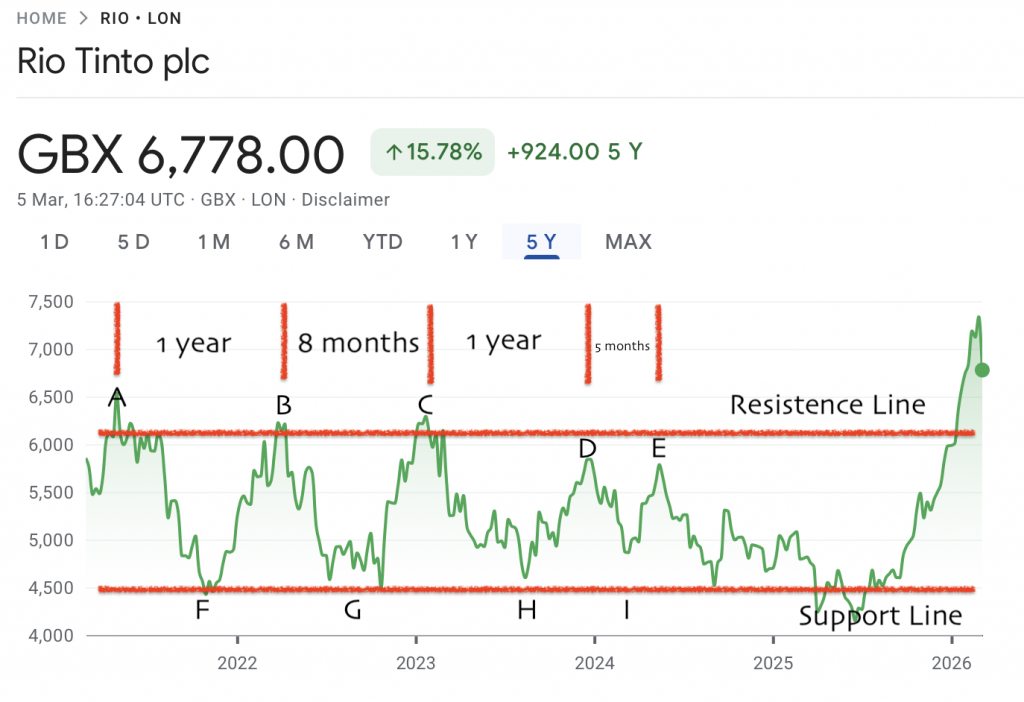Open the 6M chart view
Screen dimensions: 1024x702
pos(296,242)
